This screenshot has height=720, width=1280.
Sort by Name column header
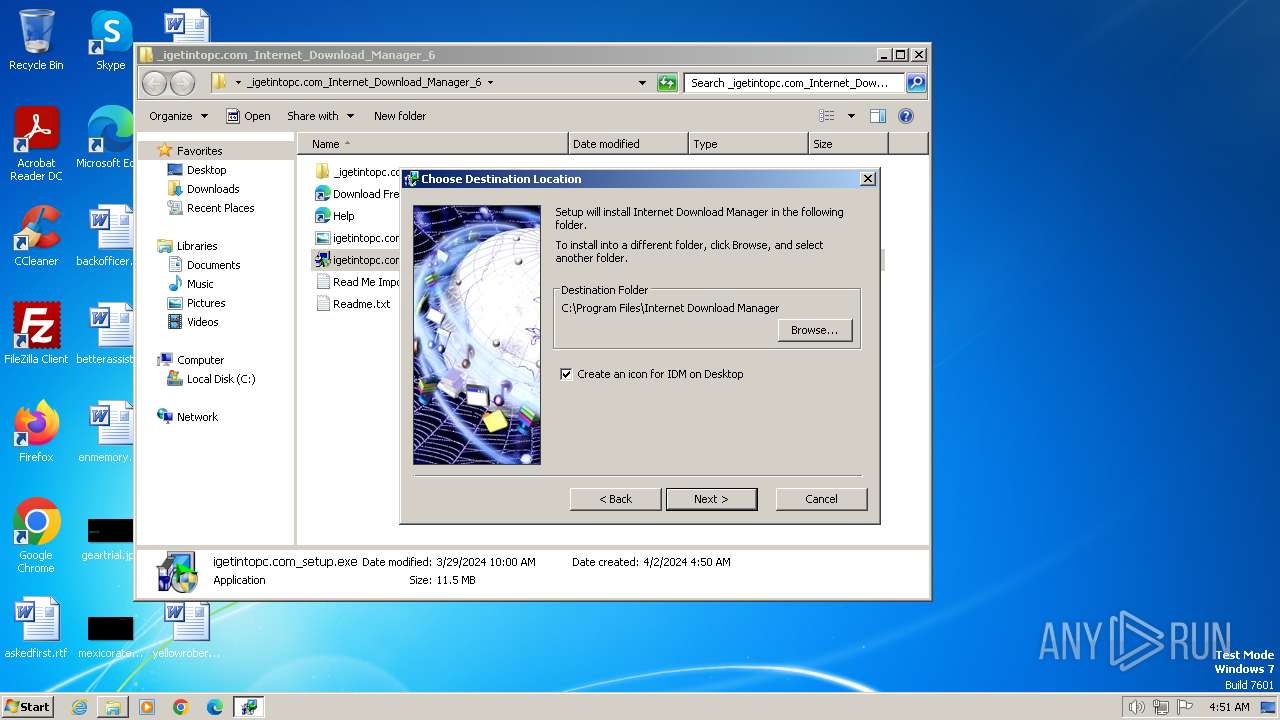(x=433, y=144)
